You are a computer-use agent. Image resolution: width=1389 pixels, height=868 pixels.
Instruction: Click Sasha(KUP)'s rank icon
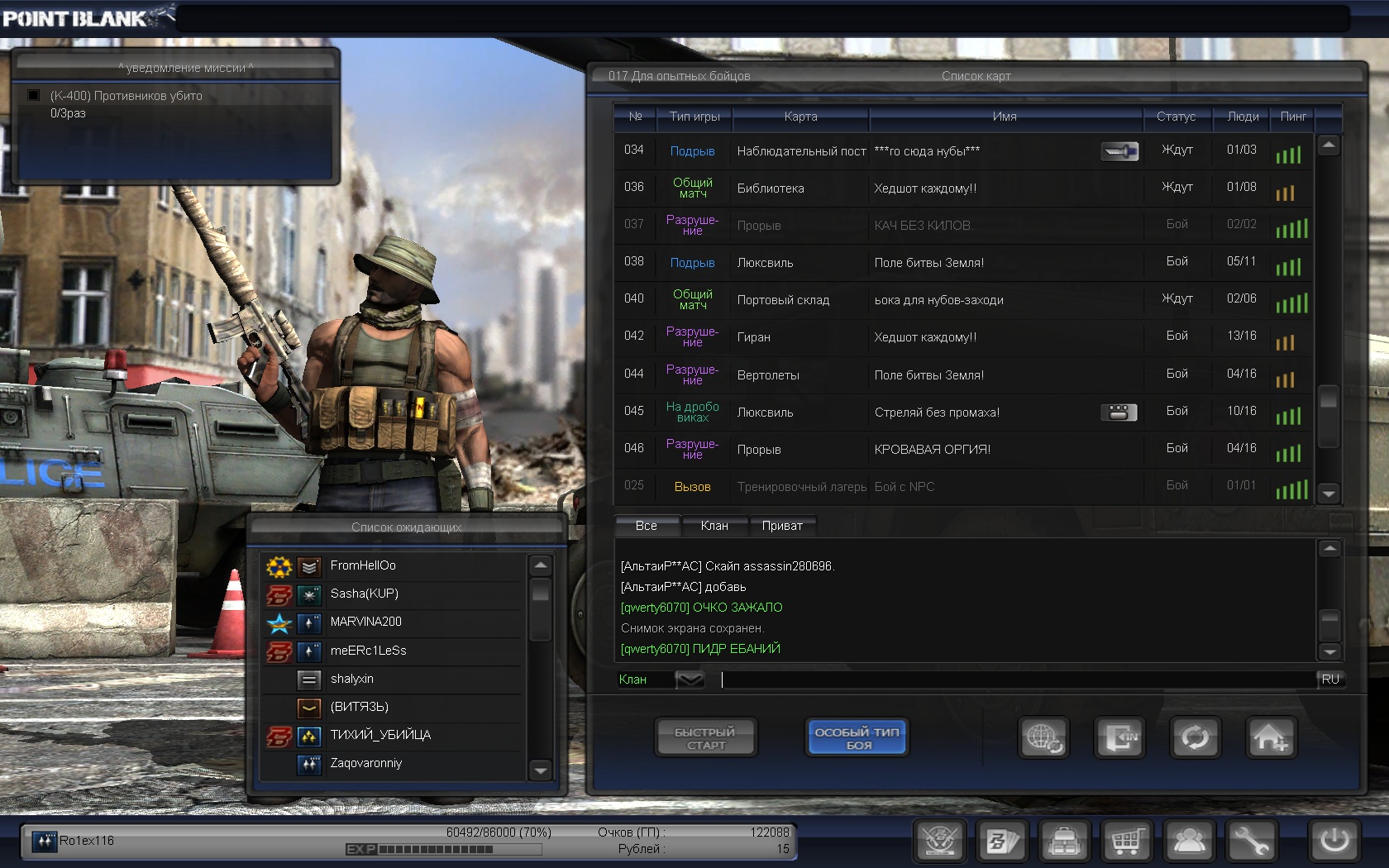(309, 594)
